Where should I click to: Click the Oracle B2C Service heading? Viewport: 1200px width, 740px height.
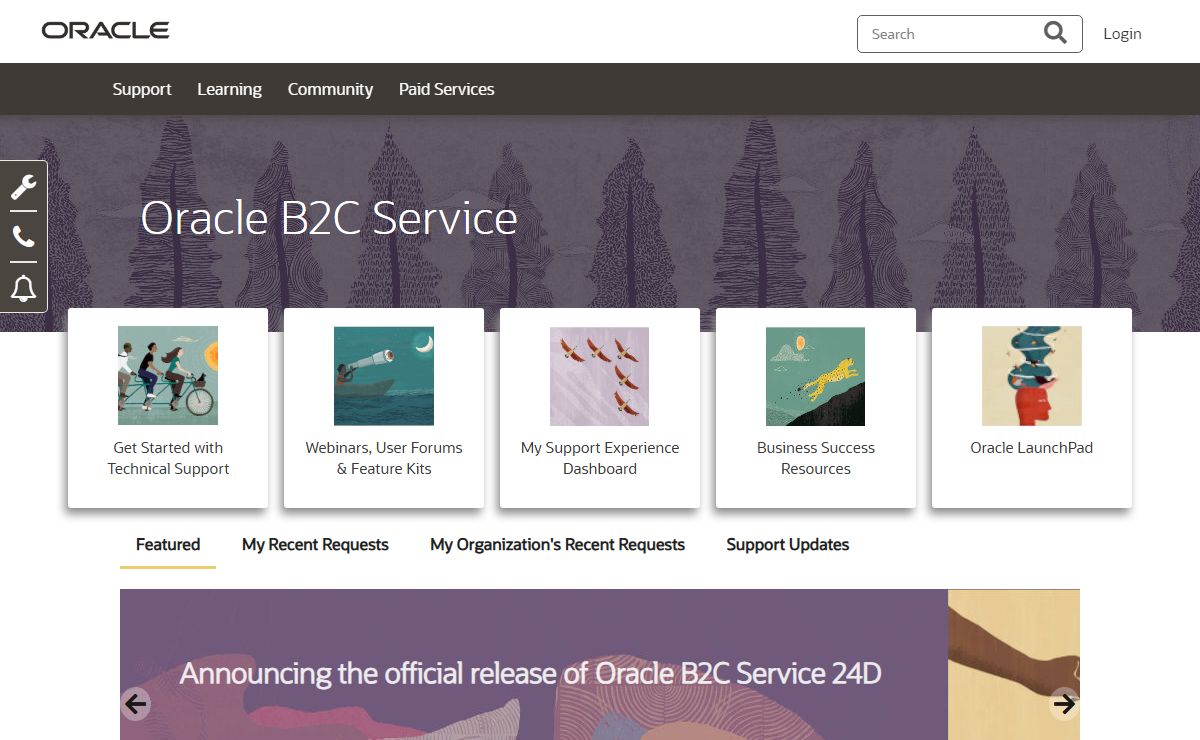point(329,218)
